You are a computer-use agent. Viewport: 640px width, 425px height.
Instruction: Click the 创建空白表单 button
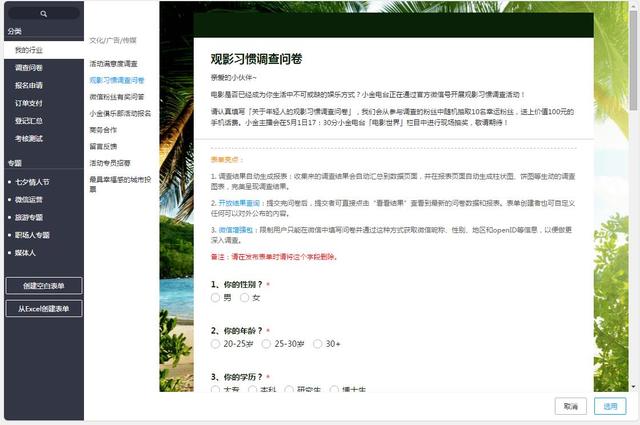pos(44,286)
